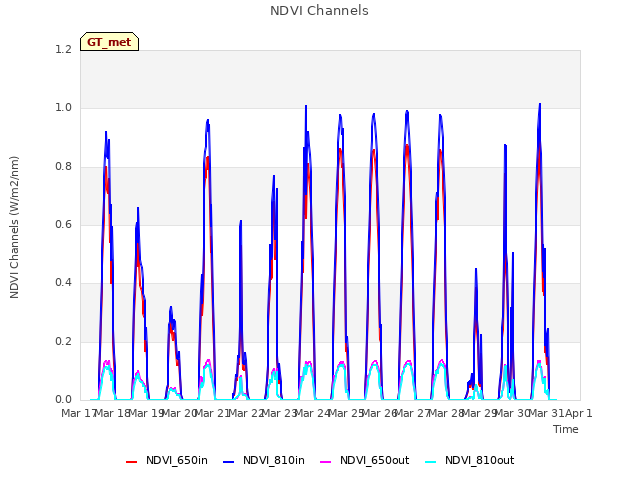Click the 0.2 y-axis tick label
The width and height of the screenshot is (640, 480).
63,341
